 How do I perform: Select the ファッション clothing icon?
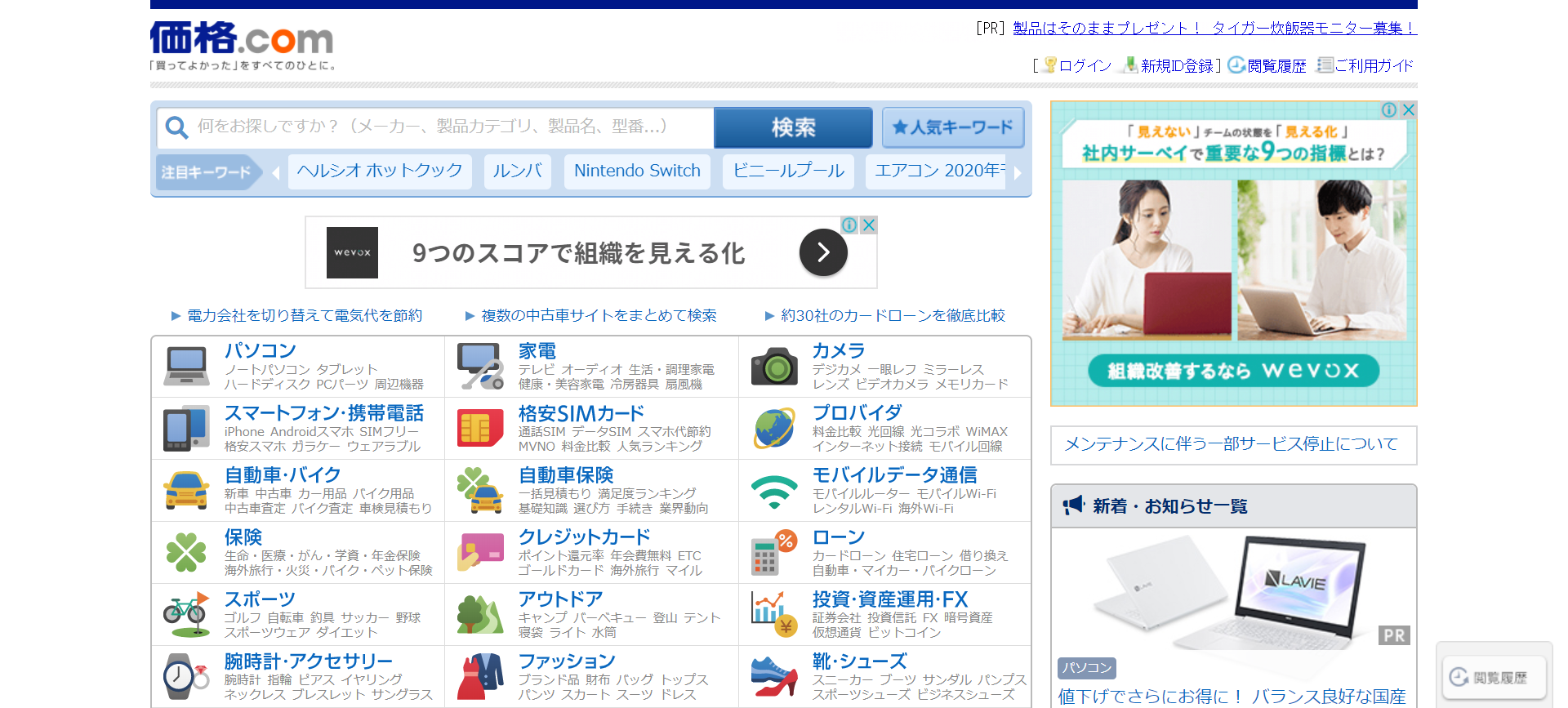(x=480, y=676)
